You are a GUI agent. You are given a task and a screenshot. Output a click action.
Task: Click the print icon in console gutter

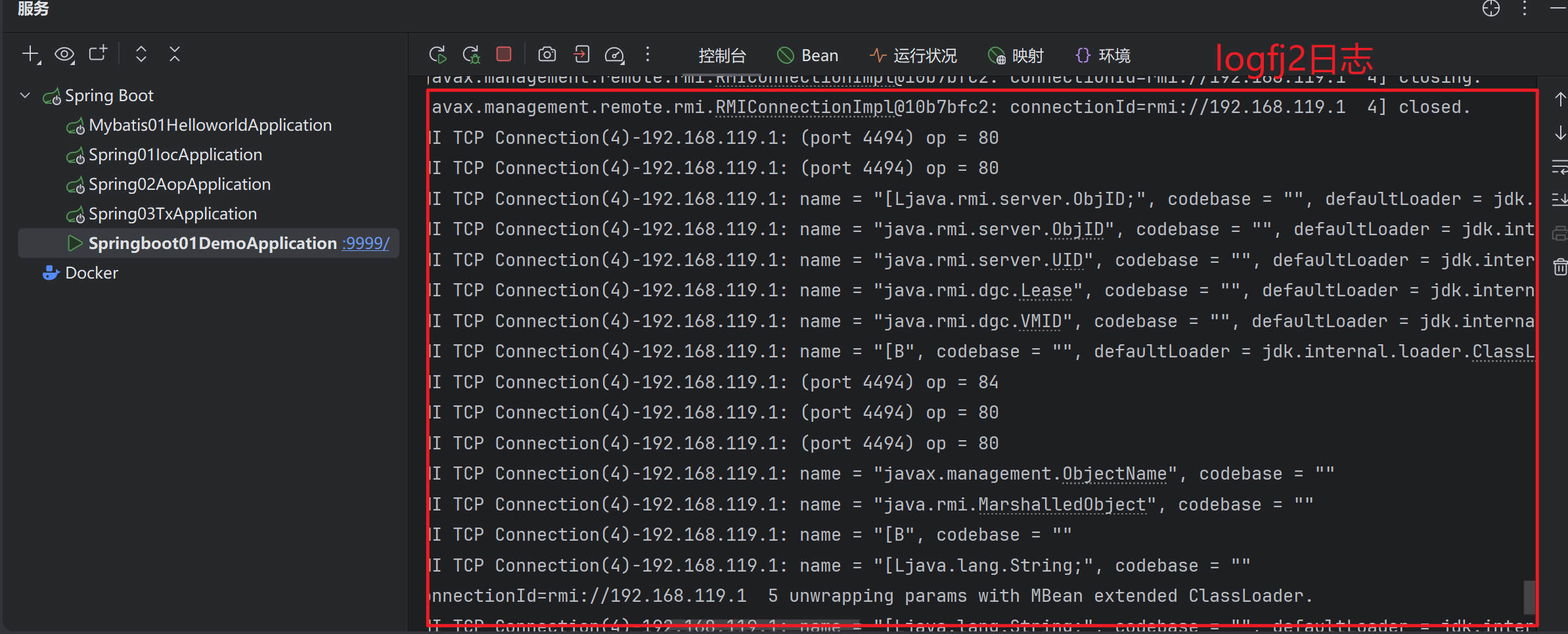1560,233
